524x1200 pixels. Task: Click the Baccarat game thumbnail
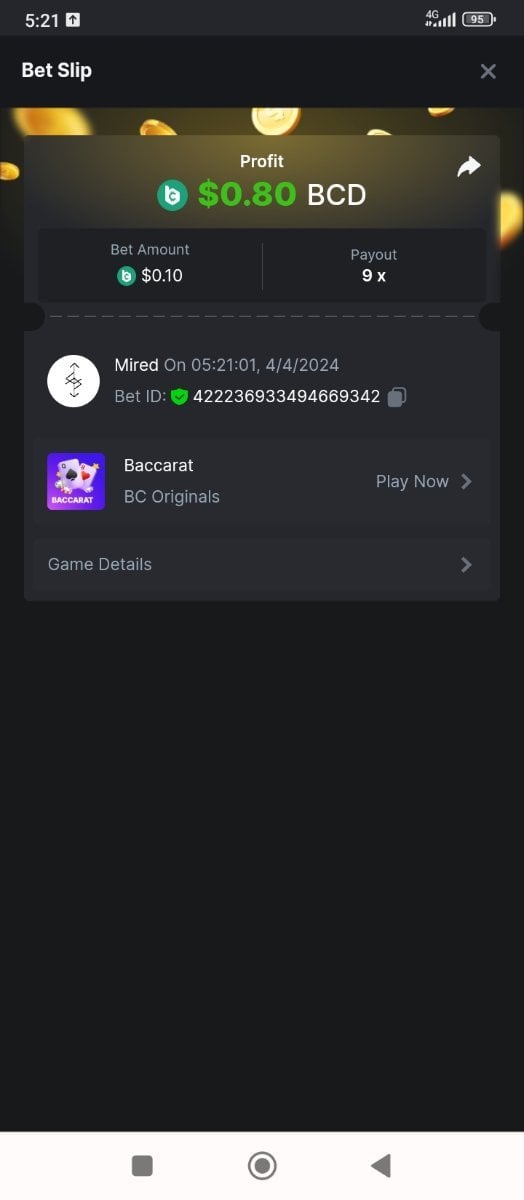tap(76, 482)
